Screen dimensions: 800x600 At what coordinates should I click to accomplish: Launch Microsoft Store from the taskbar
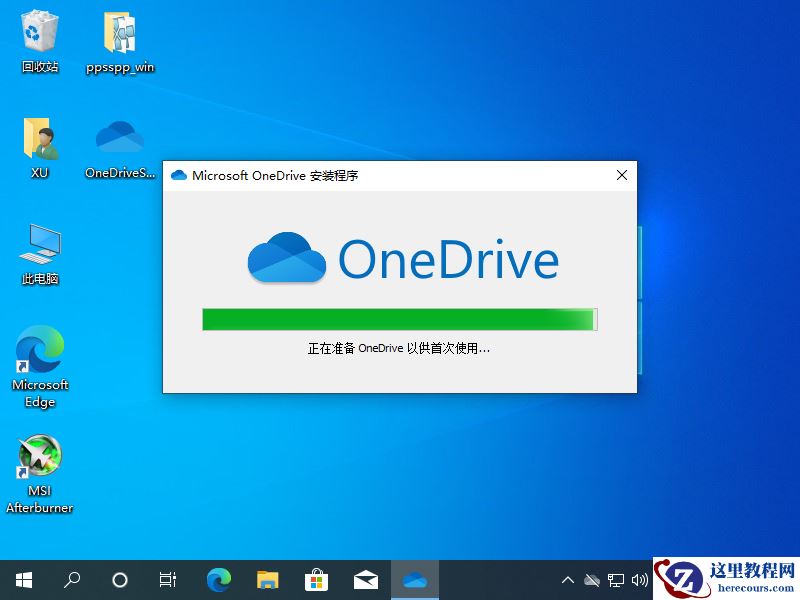coord(316,579)
